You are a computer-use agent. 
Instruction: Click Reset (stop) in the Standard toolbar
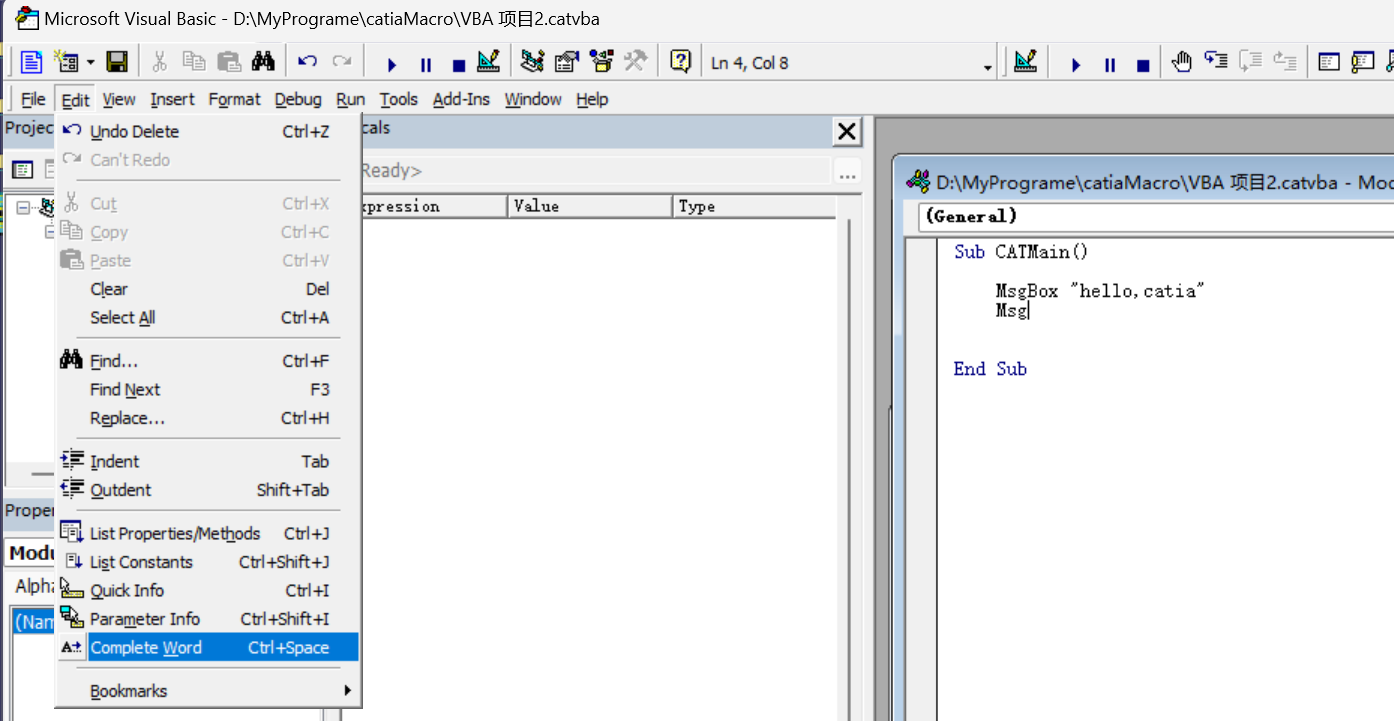pyautogui.click(x=458, y=64)
